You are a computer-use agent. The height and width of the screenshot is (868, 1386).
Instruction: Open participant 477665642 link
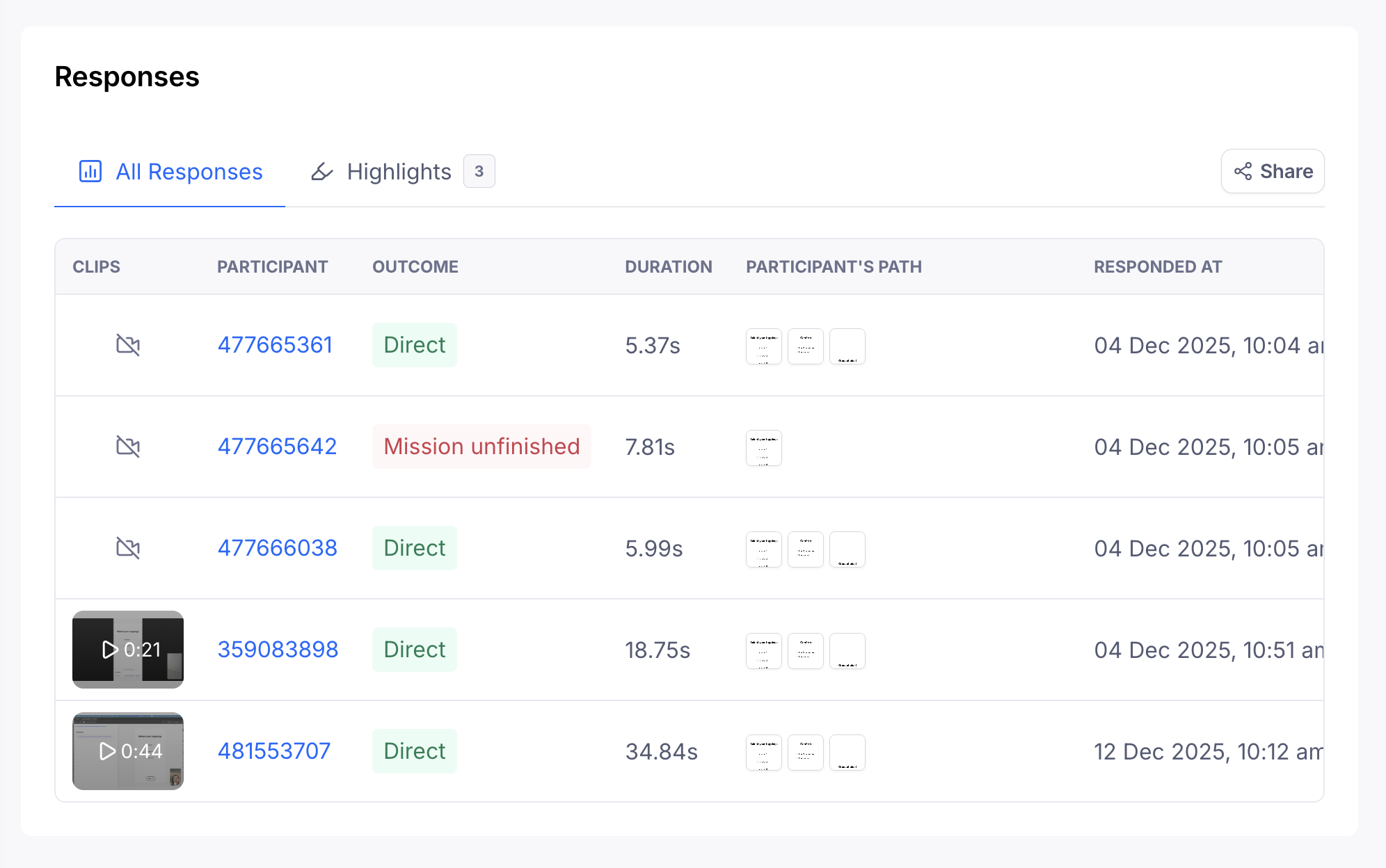(277, 447)
